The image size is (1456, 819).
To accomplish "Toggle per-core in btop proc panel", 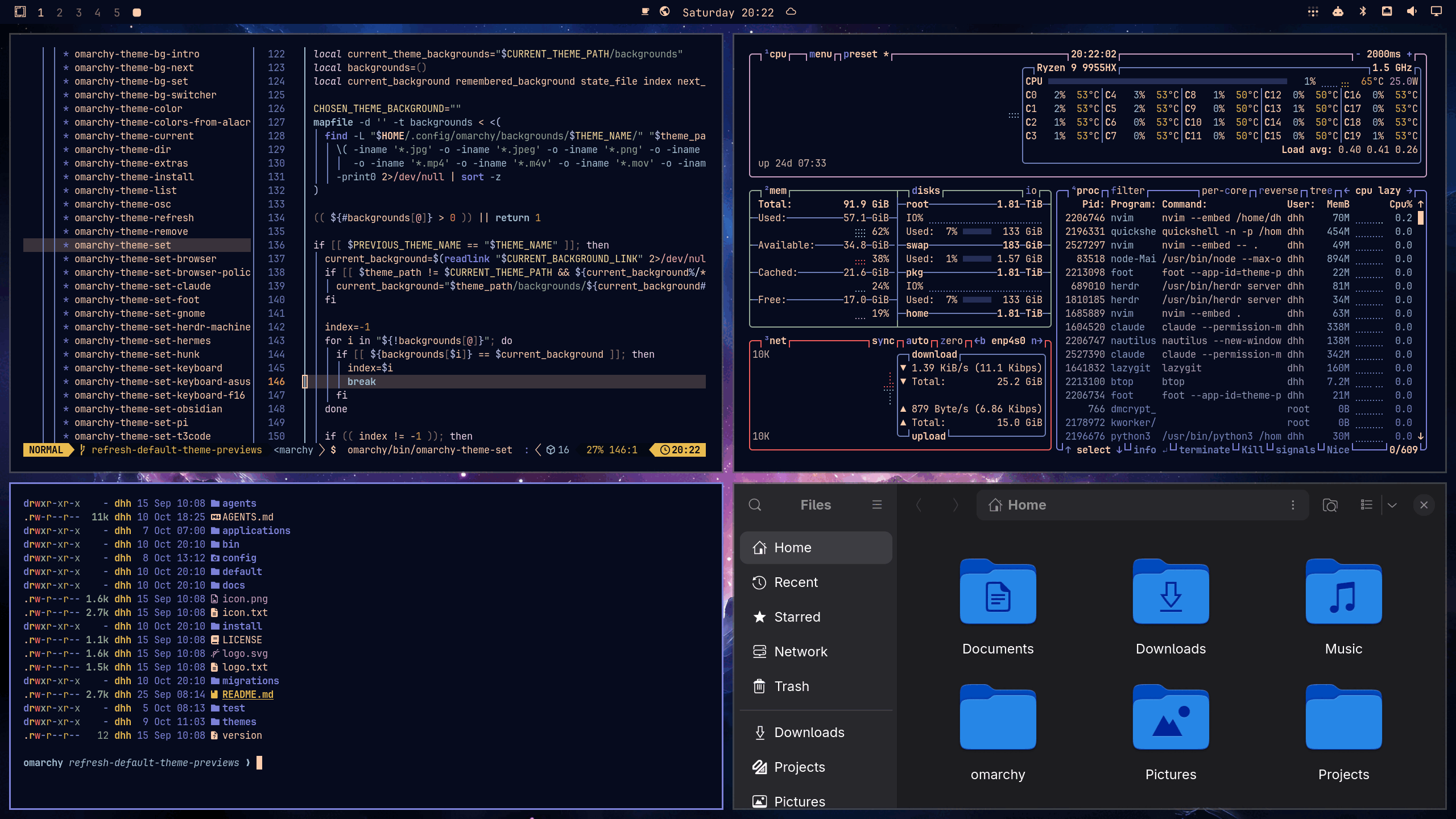I will point(1224,191).
